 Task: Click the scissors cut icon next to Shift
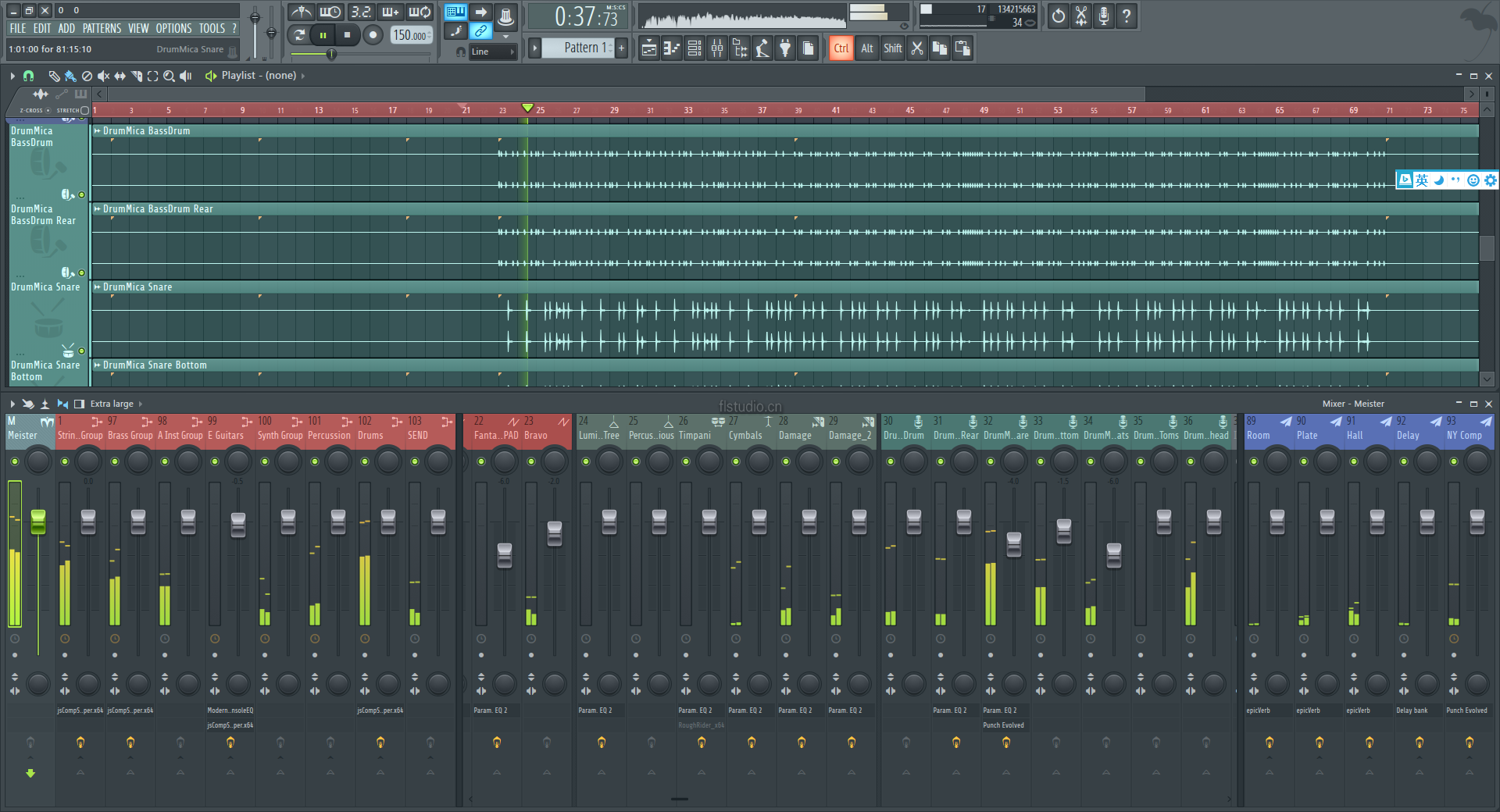click(917, 48)
